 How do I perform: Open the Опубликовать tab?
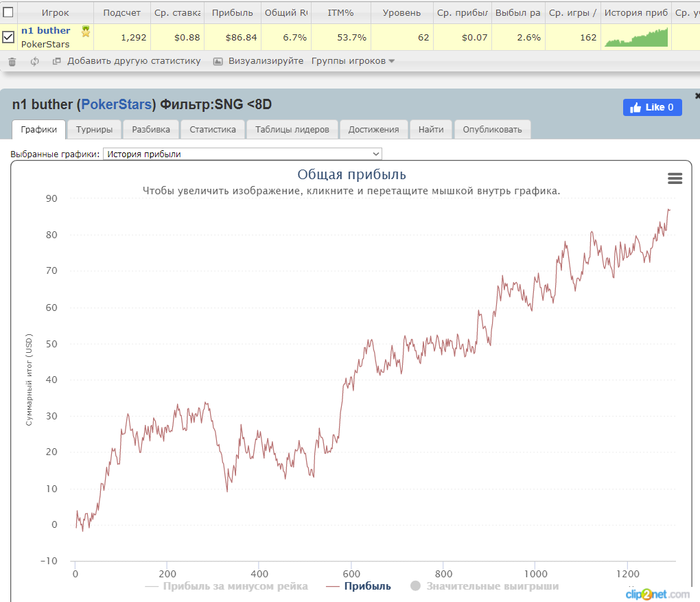(492, 130)
